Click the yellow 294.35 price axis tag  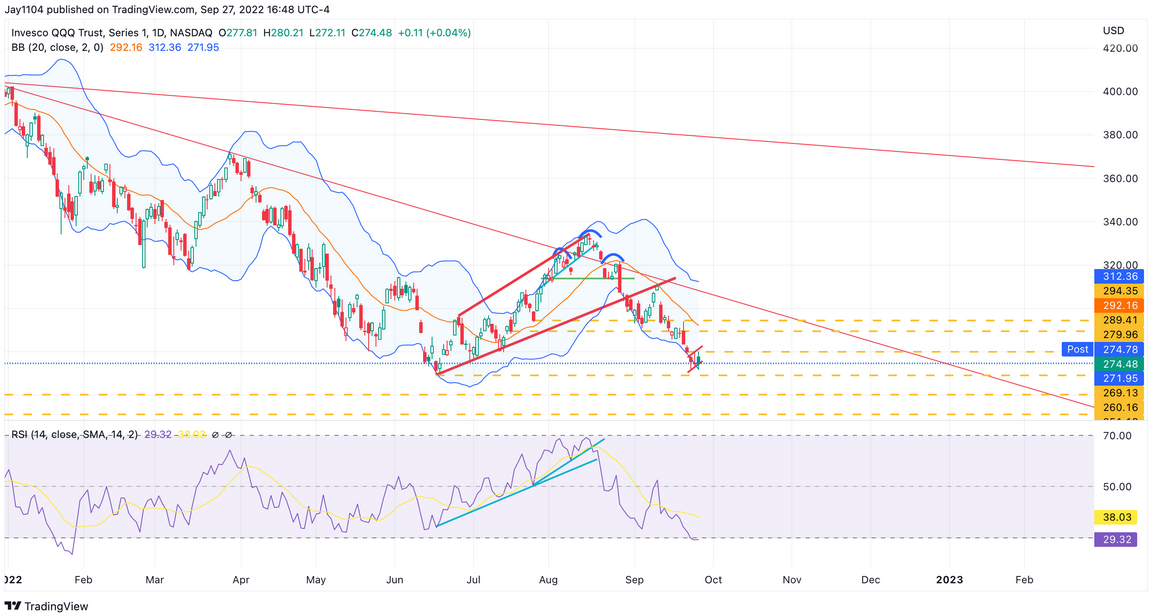coord(1120,291)
